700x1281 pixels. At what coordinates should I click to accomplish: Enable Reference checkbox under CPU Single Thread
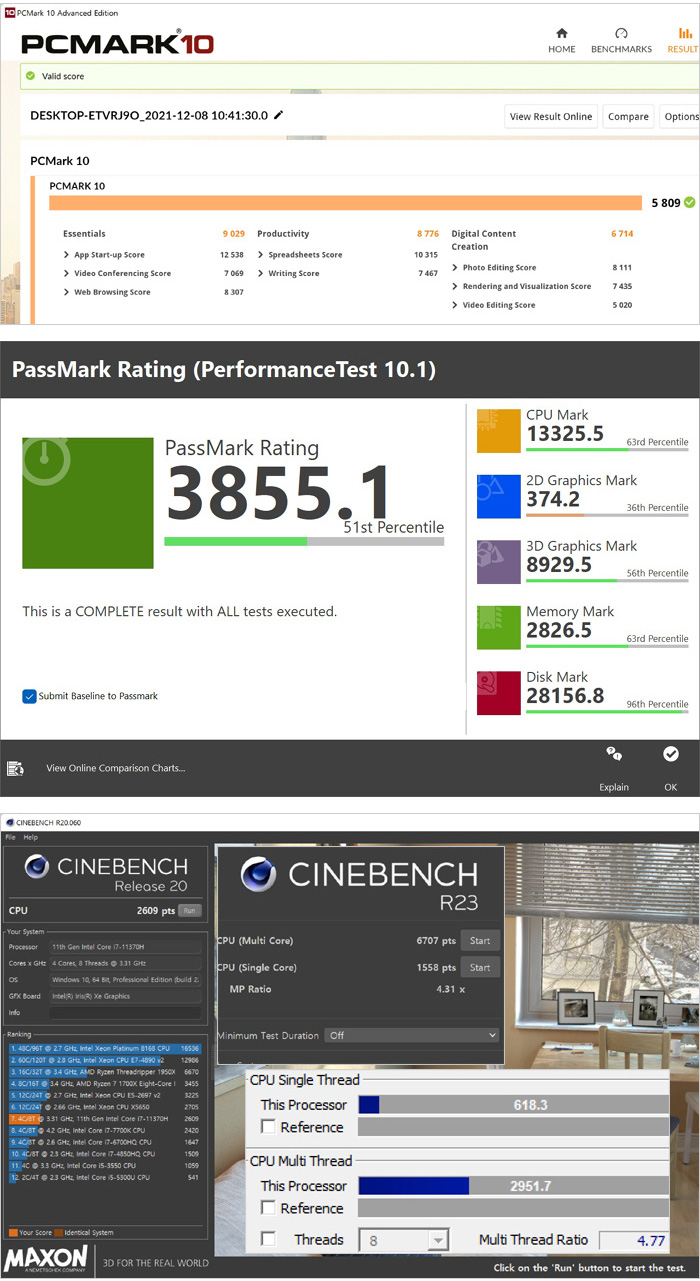click(268, 1127)
